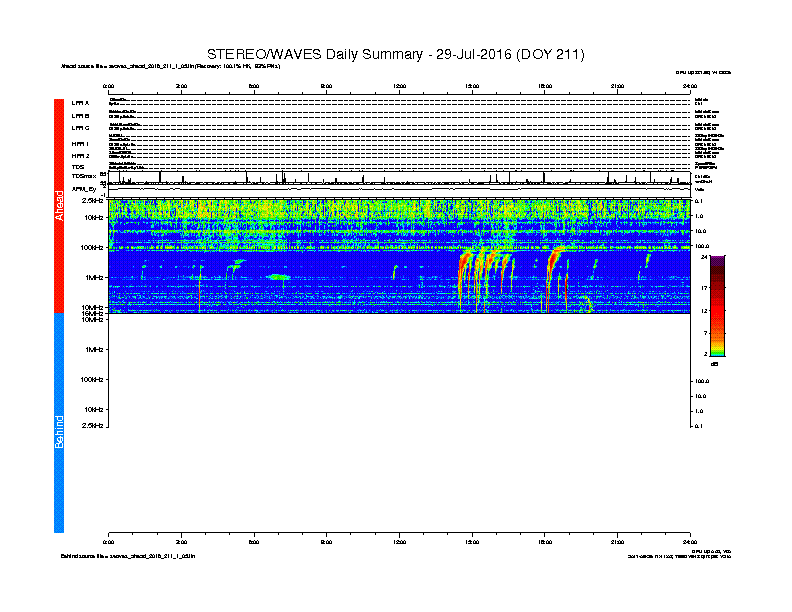This screenshot has height=612, width=792.
Task: Click the 24 label on the color scale
Action: (705, 257)
